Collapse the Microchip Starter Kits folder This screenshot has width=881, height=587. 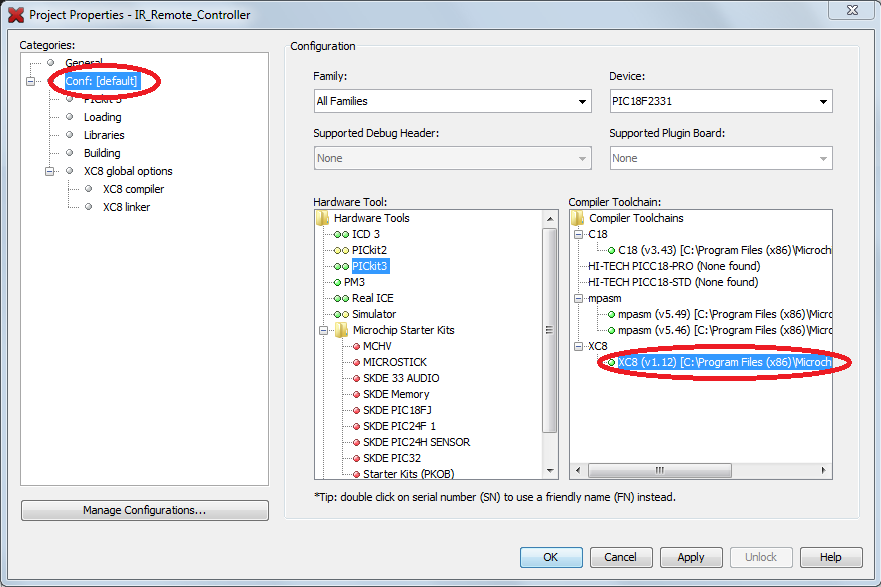324,330
